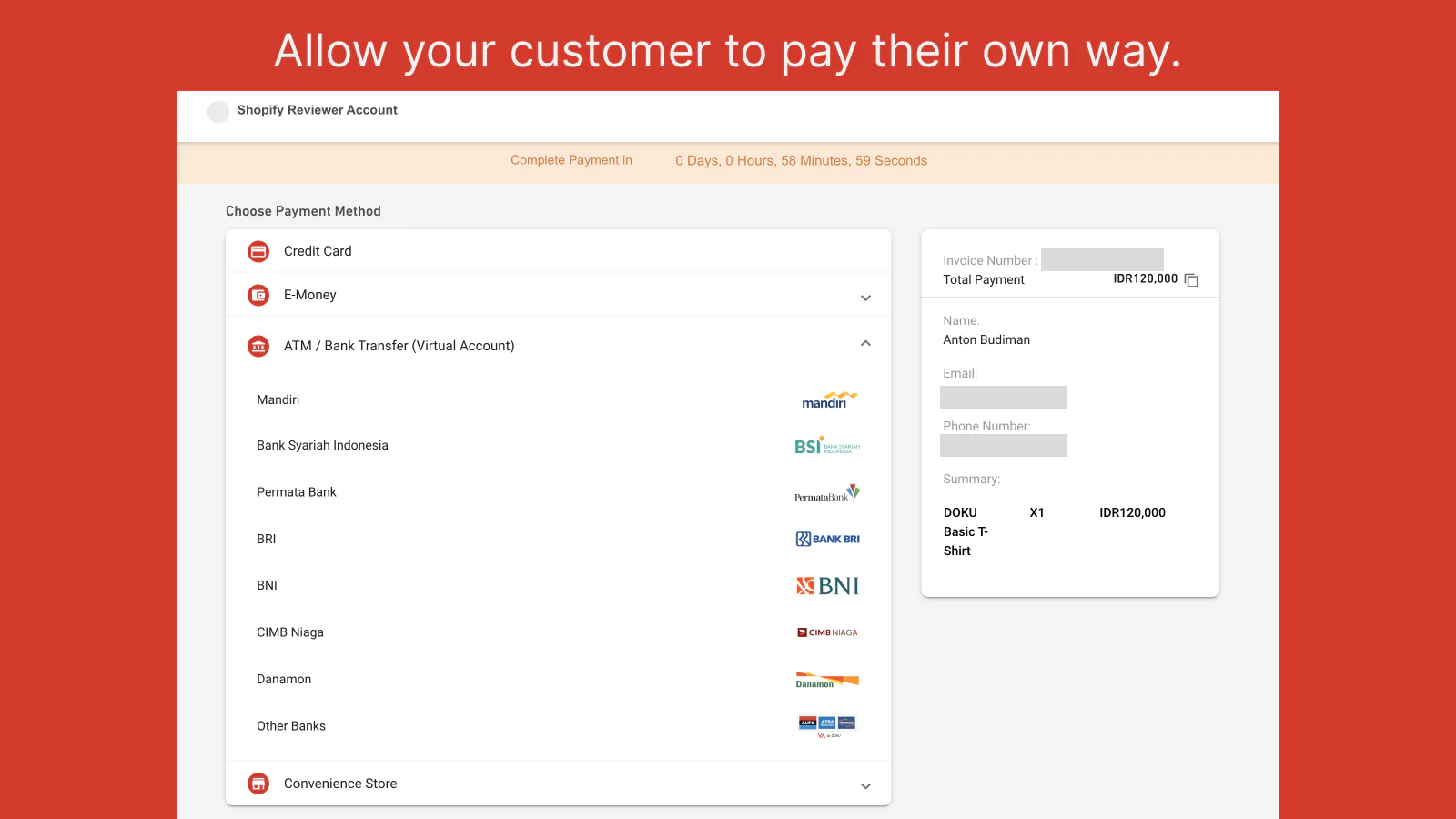Copy total payment amount with copy icon

point(1191,280)
